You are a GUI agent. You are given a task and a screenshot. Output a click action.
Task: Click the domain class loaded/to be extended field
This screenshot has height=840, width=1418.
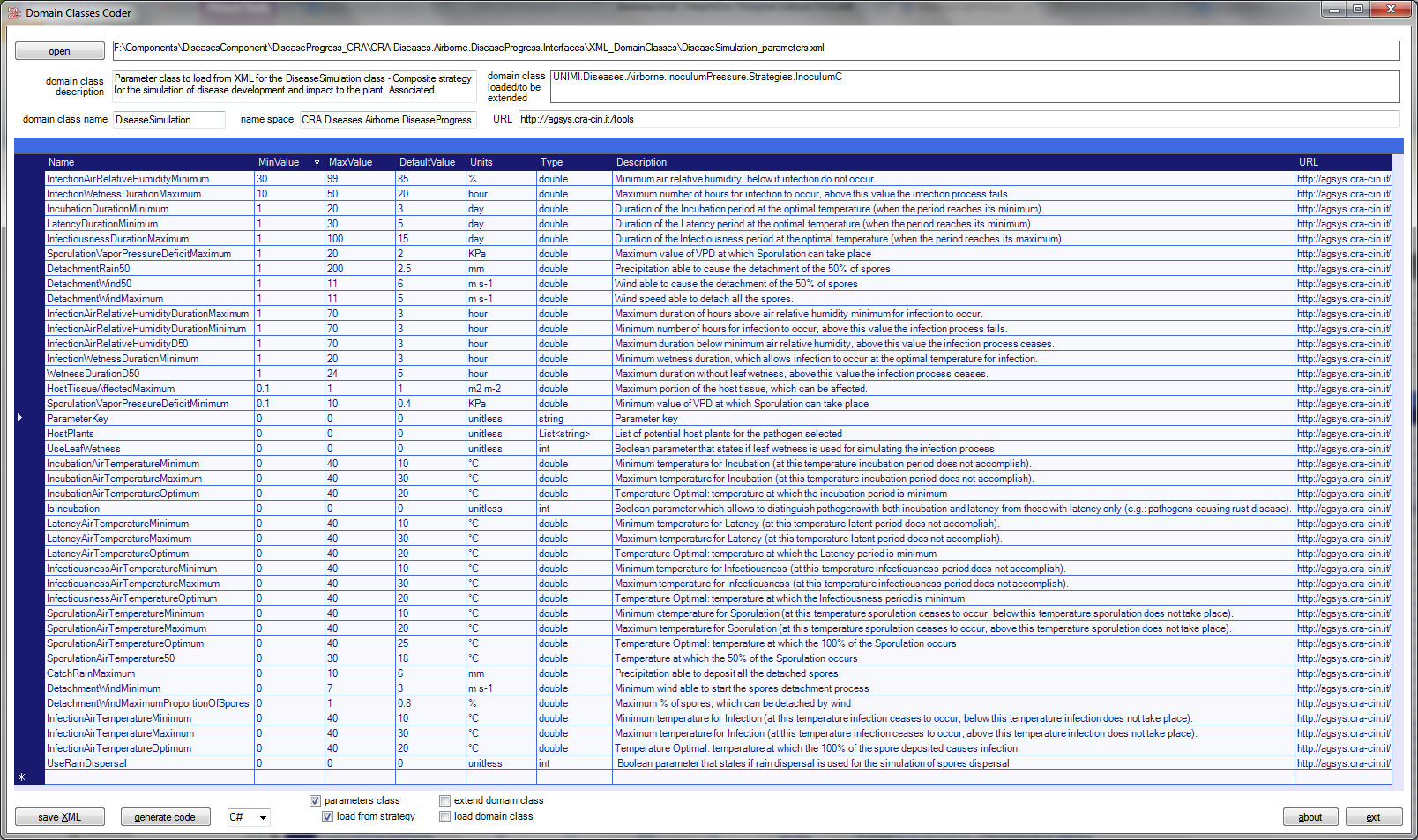[x=975, y=85]
